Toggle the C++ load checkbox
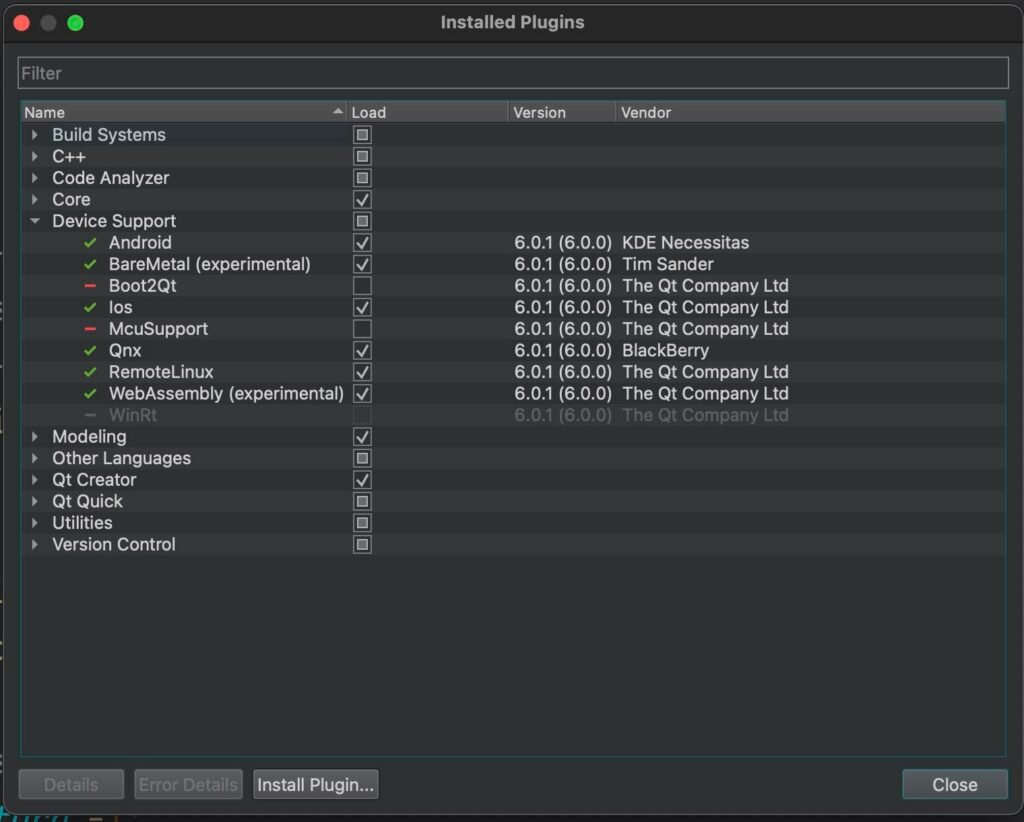Viewport: 1024px width, 822px height. point(362,157)
